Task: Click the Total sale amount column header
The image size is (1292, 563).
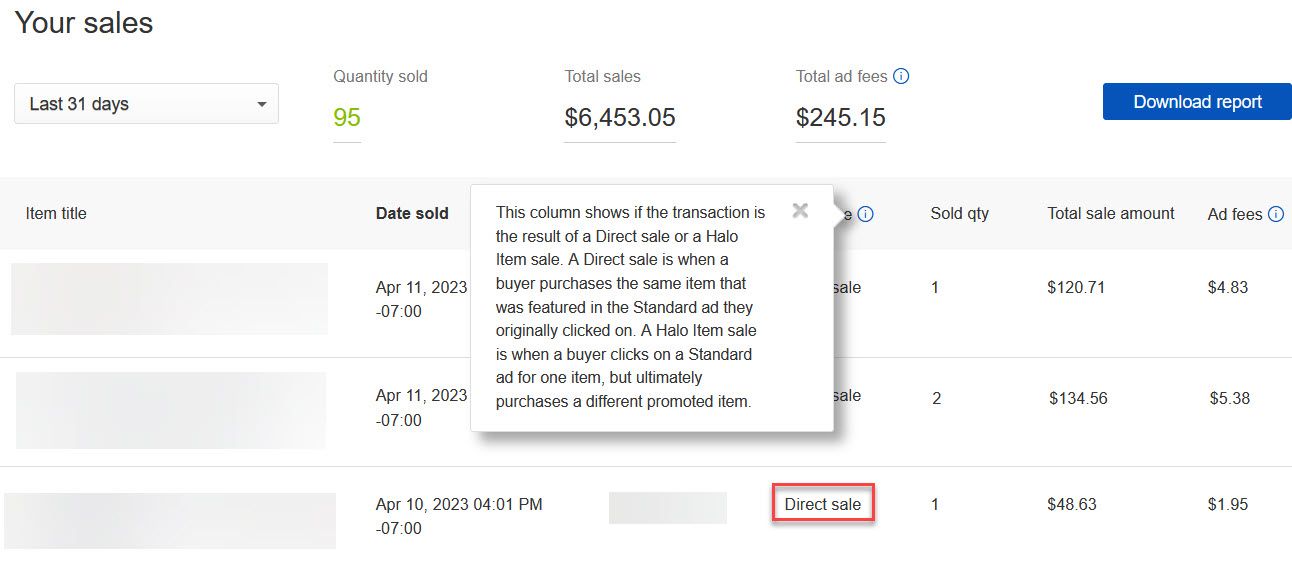Action: pyautogui.click(x=1111, y=213)
